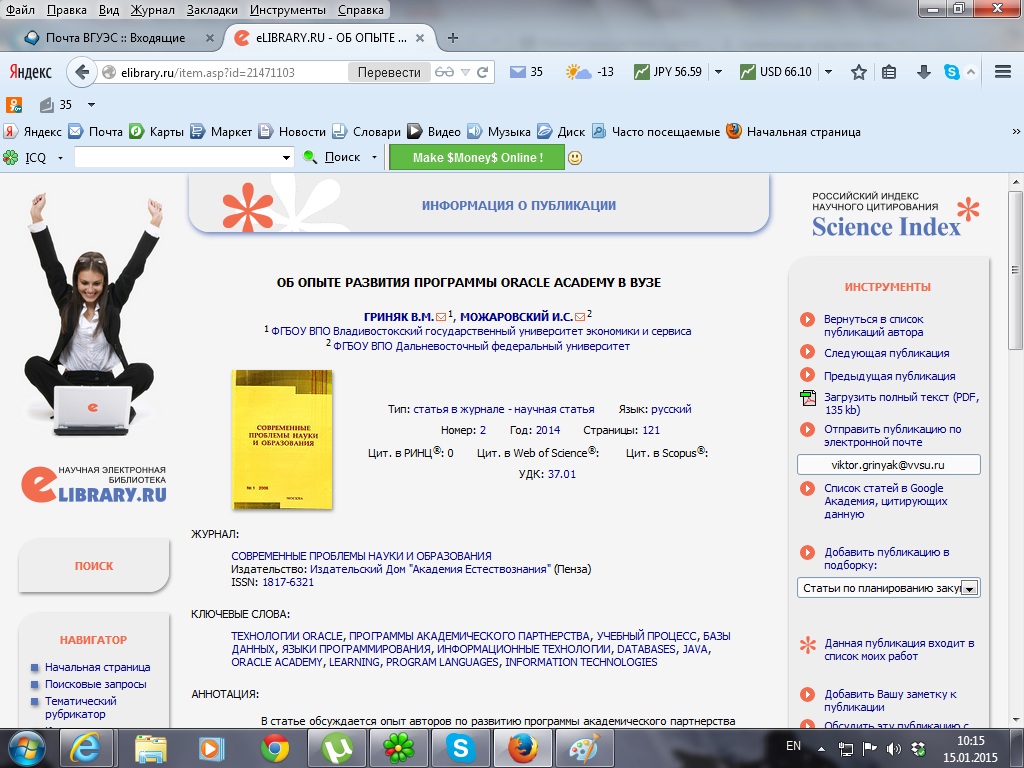
Task: Open the Журнал menu
Action: pos(152,10)
